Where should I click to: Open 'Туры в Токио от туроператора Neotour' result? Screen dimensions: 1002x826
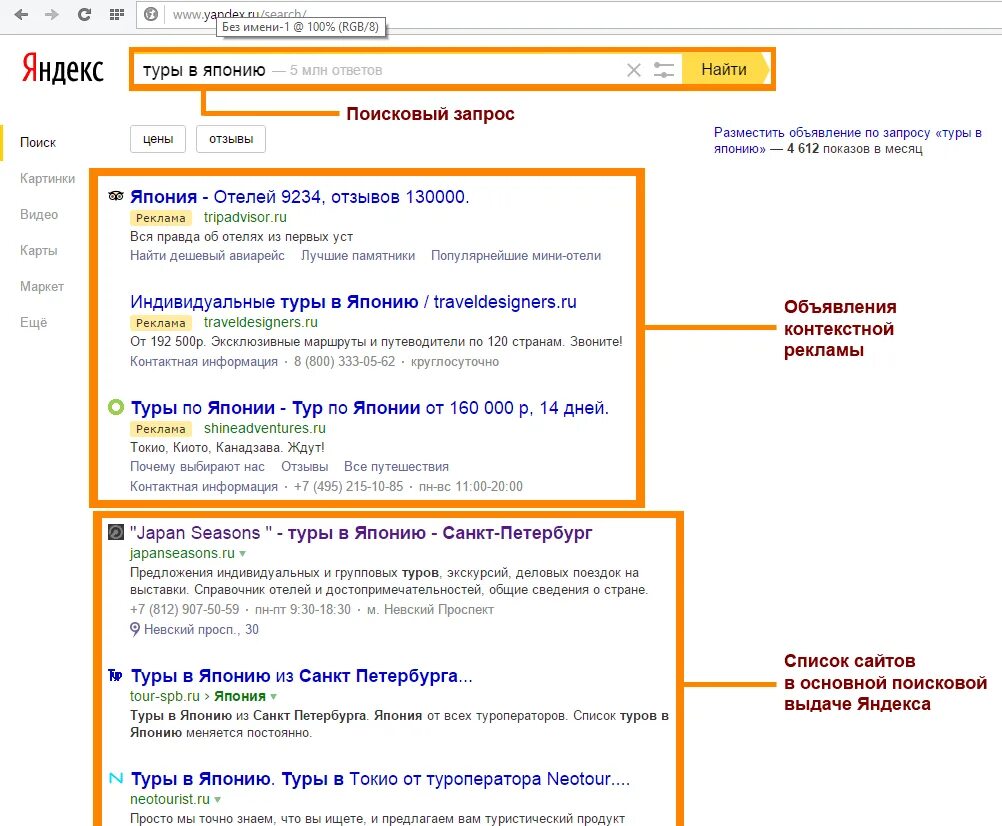(380, 779)
